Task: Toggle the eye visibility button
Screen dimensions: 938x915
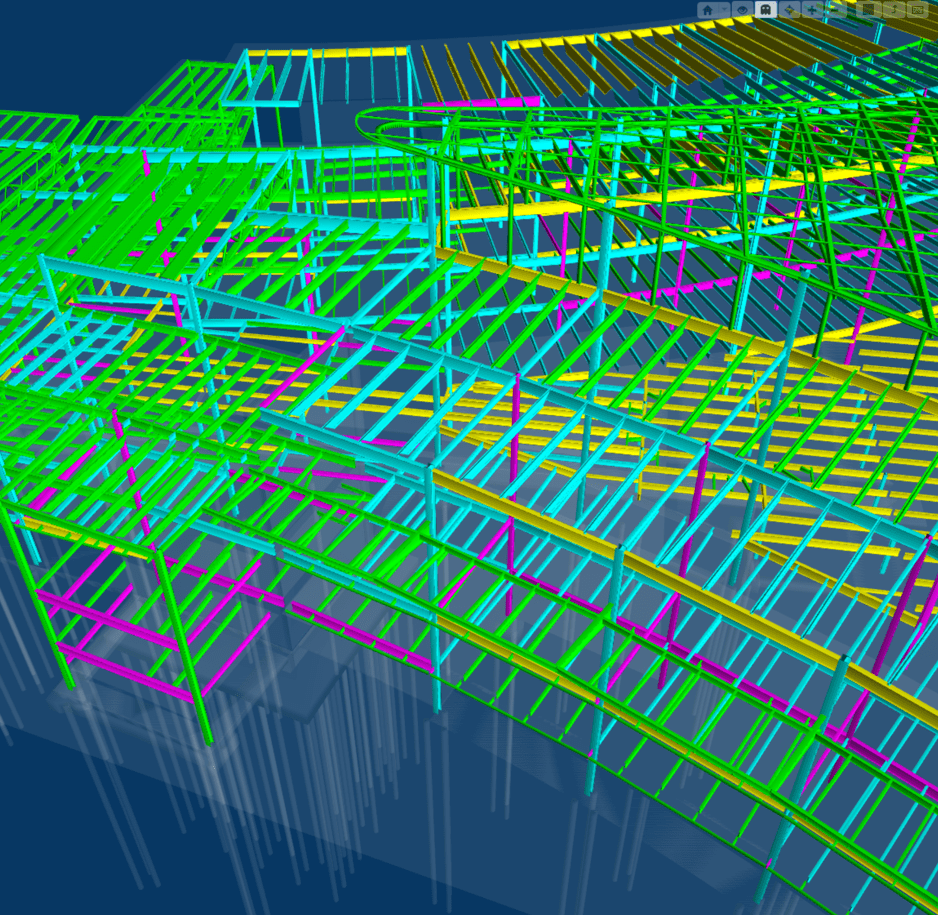Action: (x=742, y=10)
